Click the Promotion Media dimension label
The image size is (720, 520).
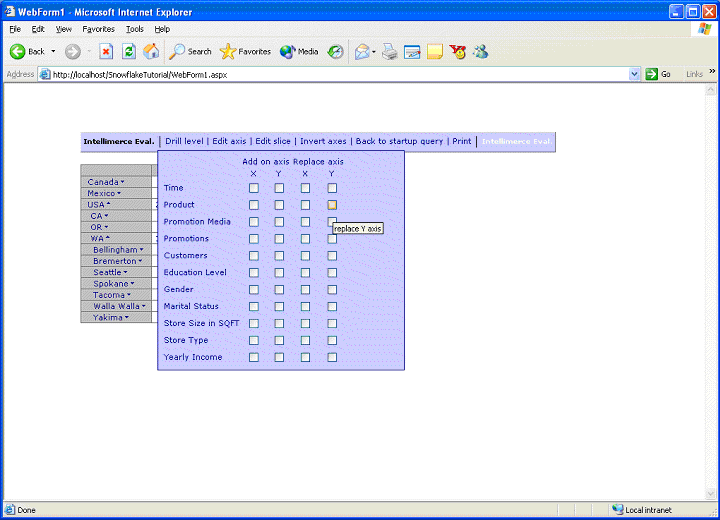tap(197, 222)
